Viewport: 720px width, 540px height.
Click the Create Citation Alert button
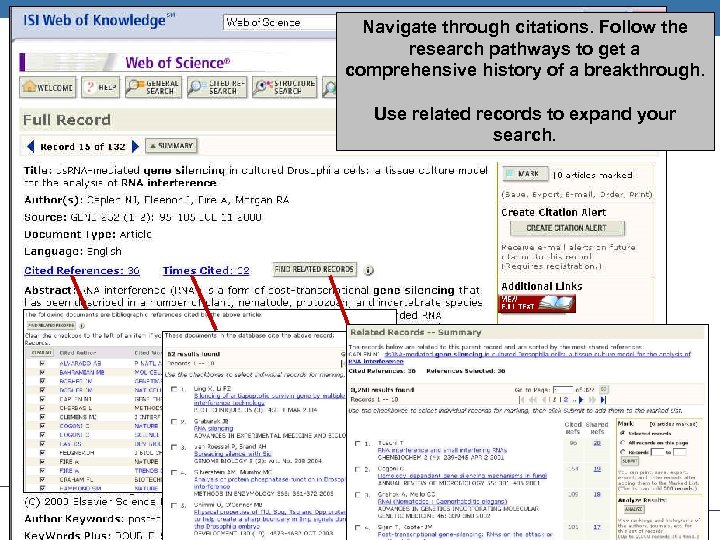(567, 228)
